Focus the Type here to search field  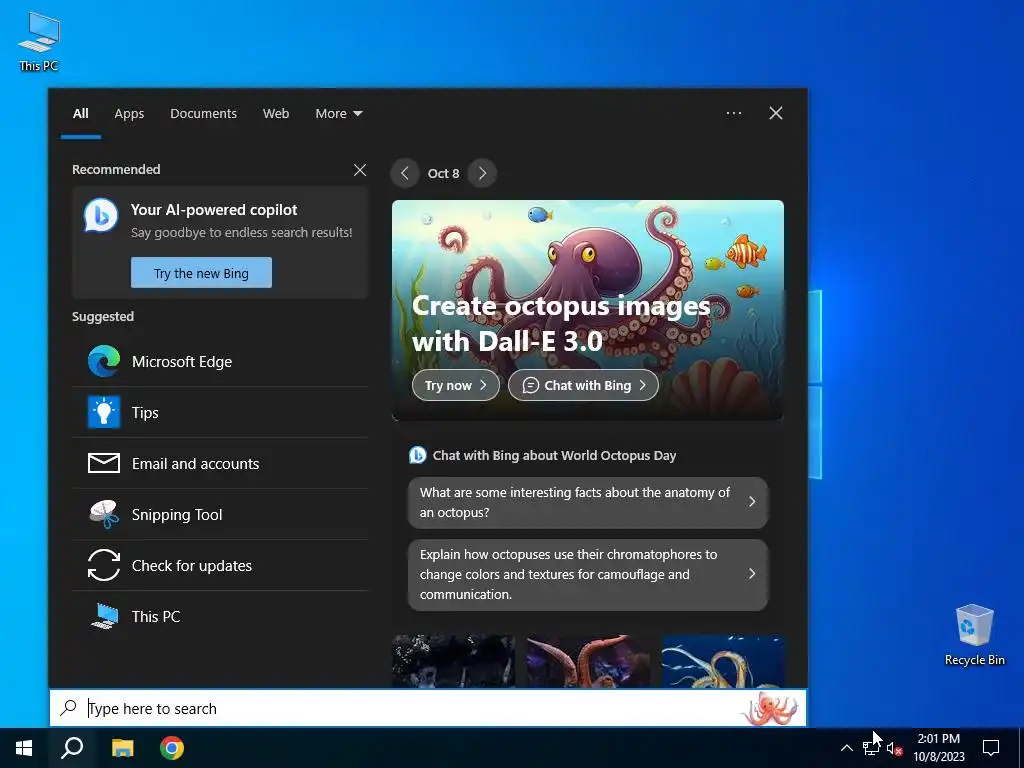pos(428,708)
